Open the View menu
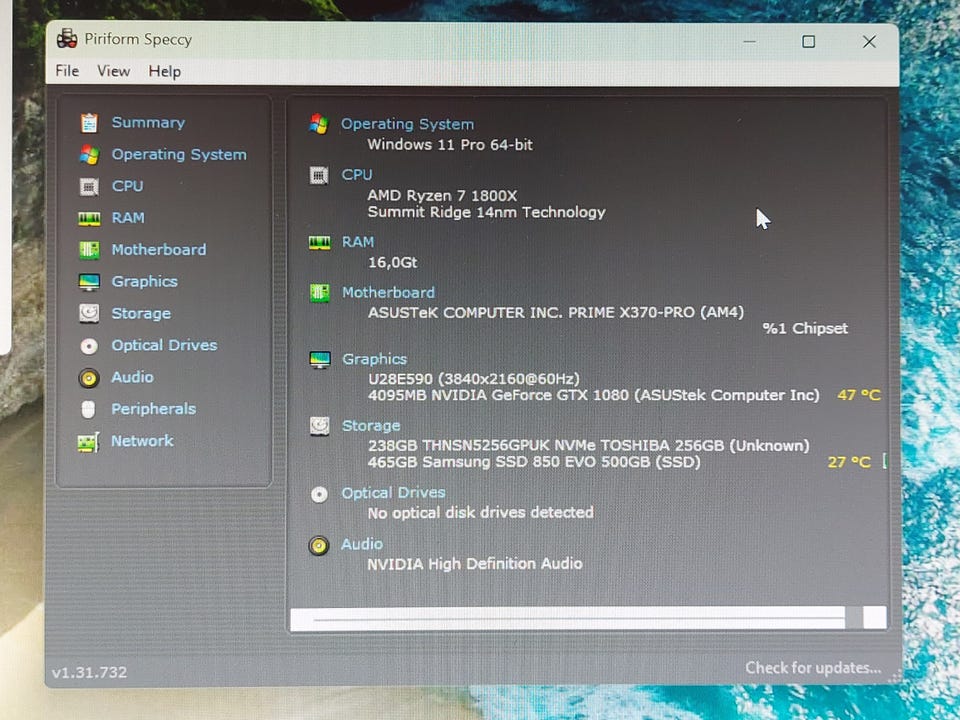960x720 pixels. click(x=113, y=71)
